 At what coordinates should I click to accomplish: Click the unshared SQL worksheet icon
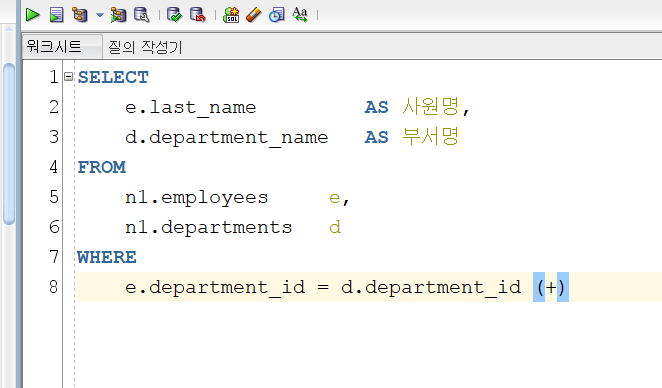coord(231,15)
